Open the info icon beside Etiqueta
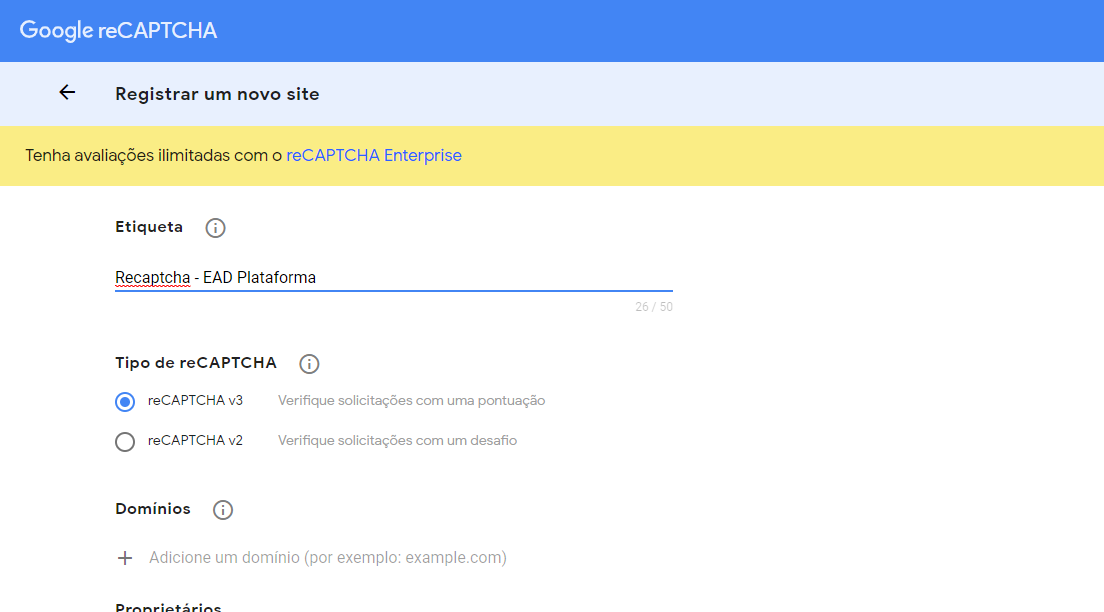The image size is (1104, 612). pyautogui.click(x=215, y=227)
